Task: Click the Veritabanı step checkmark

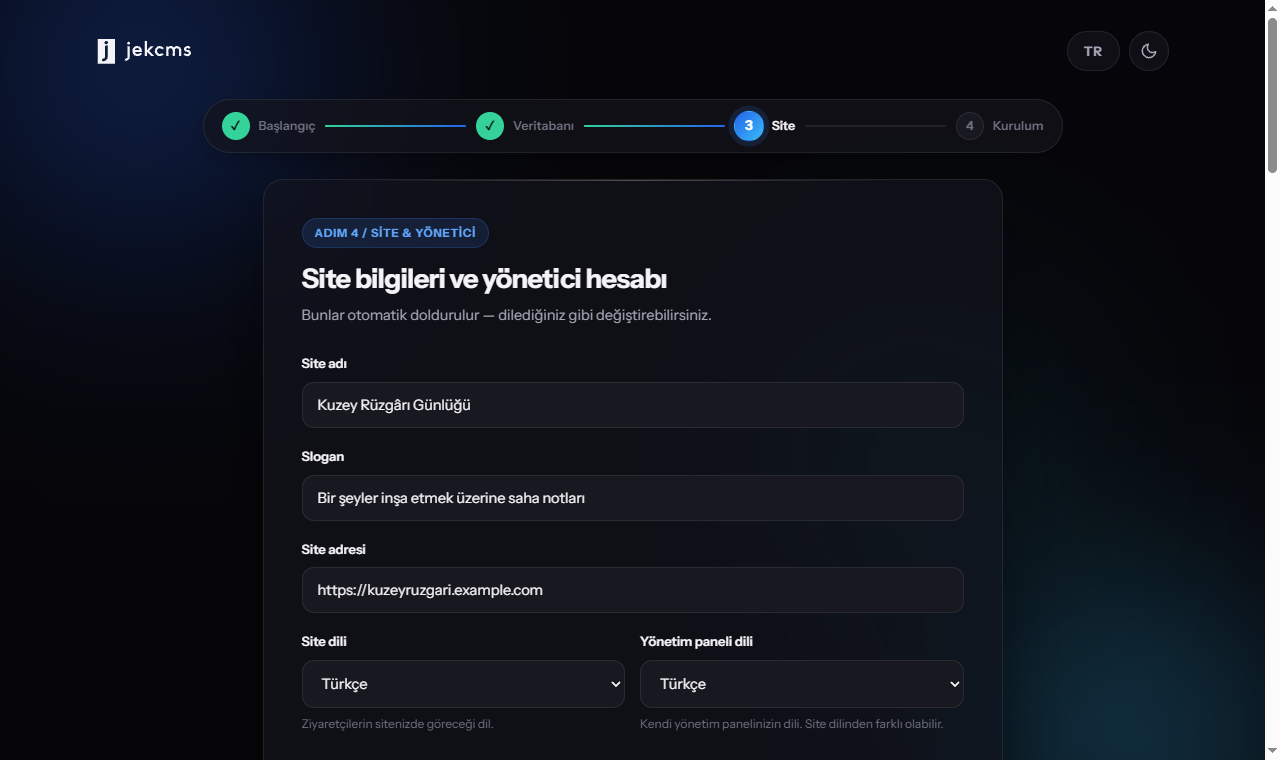Action: 490,126
